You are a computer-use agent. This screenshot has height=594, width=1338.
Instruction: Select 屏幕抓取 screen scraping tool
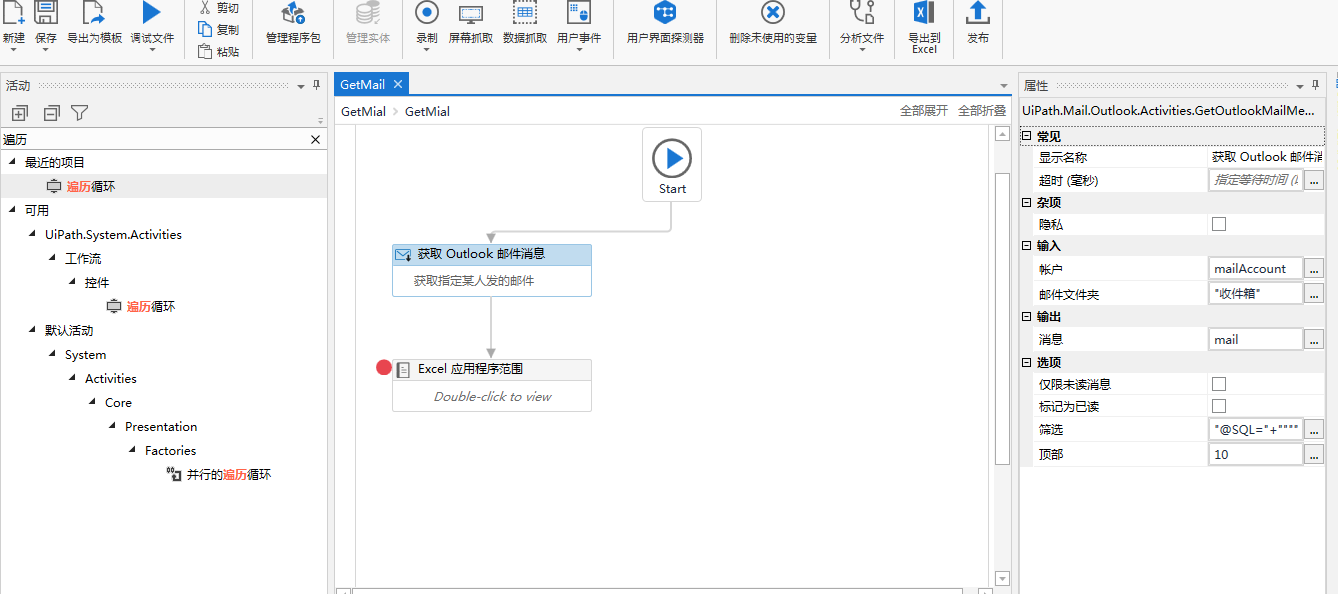(471, 14)
